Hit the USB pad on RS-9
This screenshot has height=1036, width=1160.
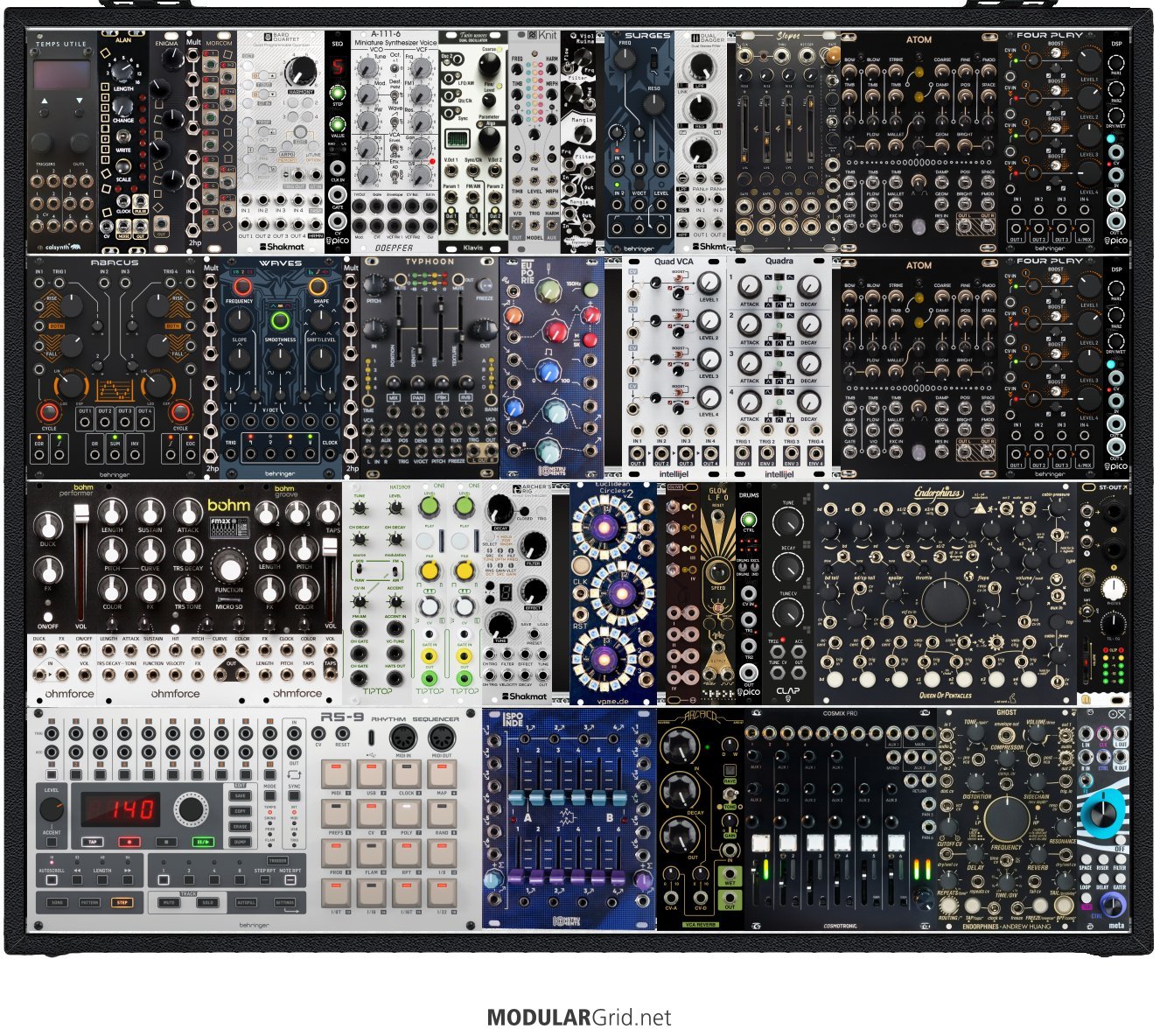coord(371,773)
